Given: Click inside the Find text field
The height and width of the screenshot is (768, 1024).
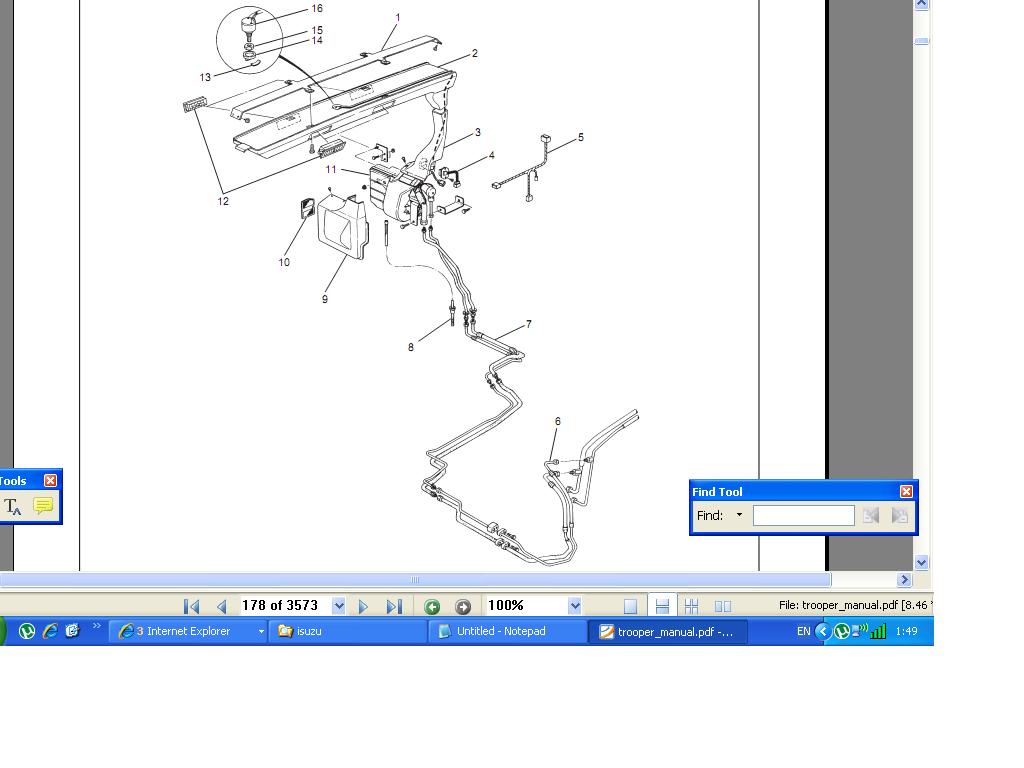Looking at the screenshot, I should 803,516.
